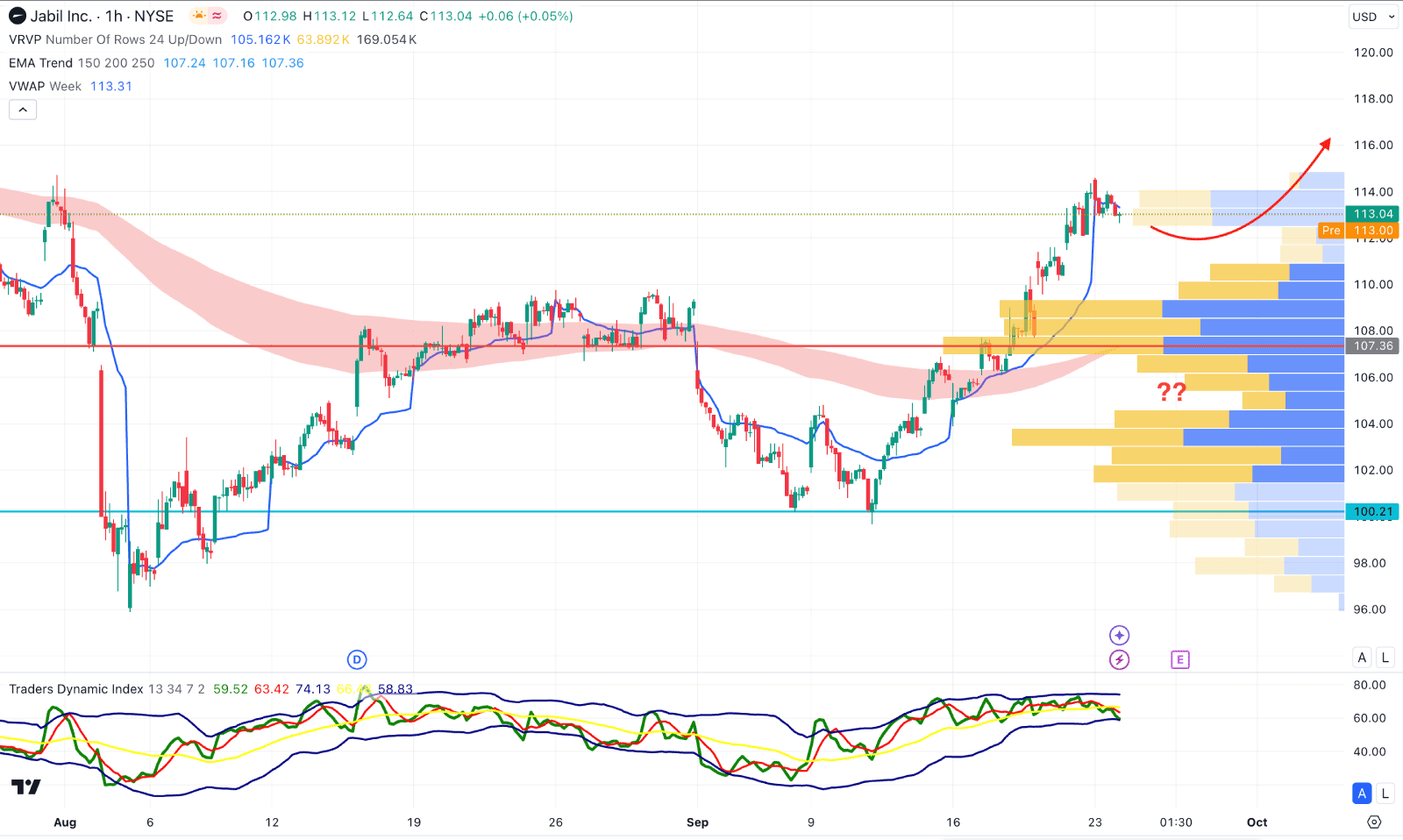The width and height of the screenshot is (1403, 840).
Task: Toggle log scale L on indicator pane
Action: [x=1385, y=794]
